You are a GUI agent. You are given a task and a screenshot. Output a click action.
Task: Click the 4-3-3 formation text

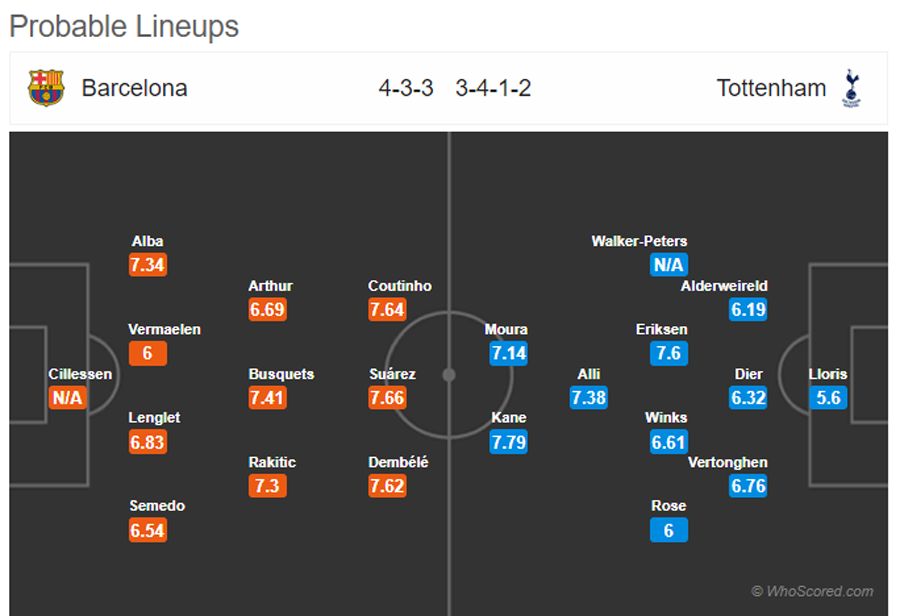(x=406, y=88)
